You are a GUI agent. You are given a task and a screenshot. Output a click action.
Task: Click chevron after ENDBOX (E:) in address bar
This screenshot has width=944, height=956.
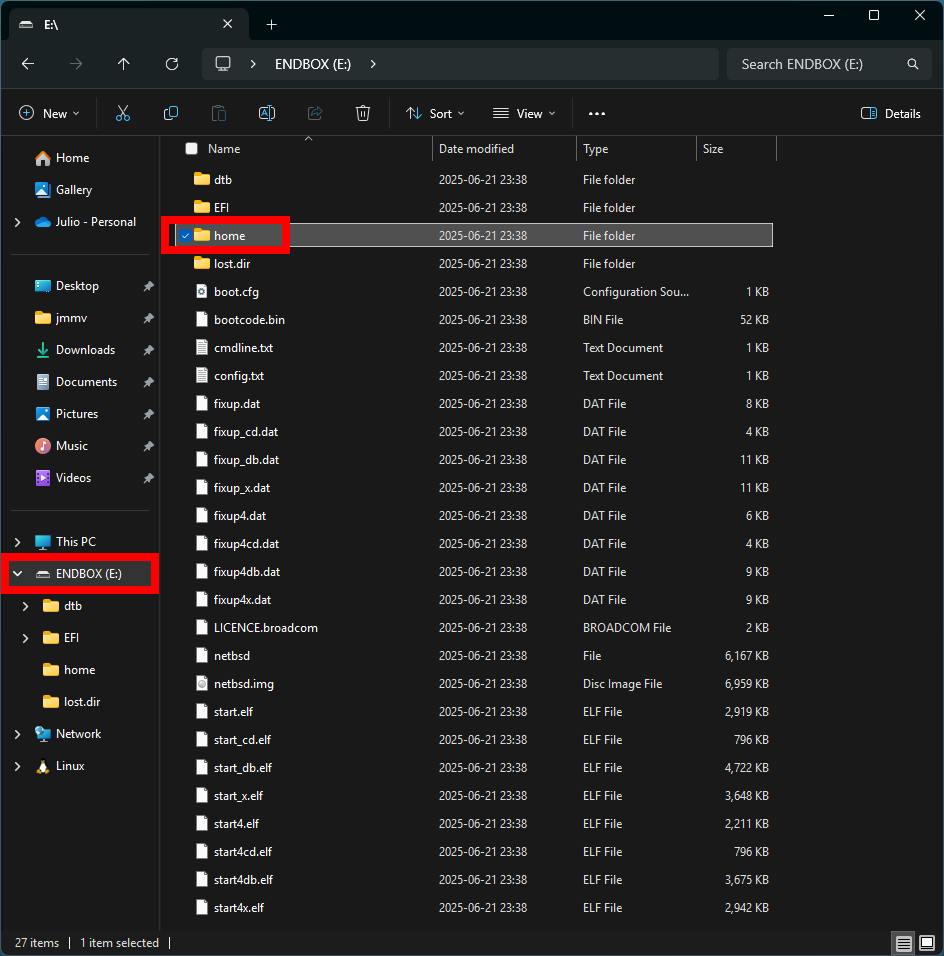tap(373, 64)
